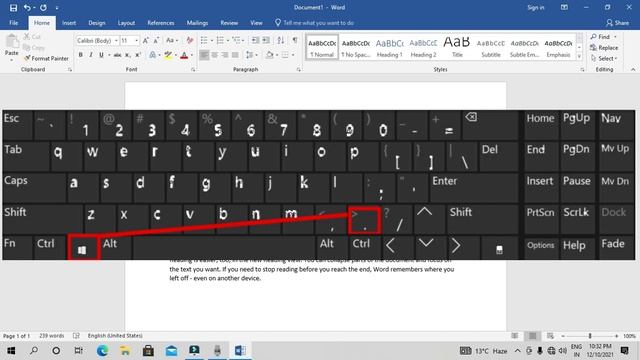Image resolution: width=640 pixels, height=360 pixels.
Task: Click the Decrease Indent icon
Action: pos(255,40)
